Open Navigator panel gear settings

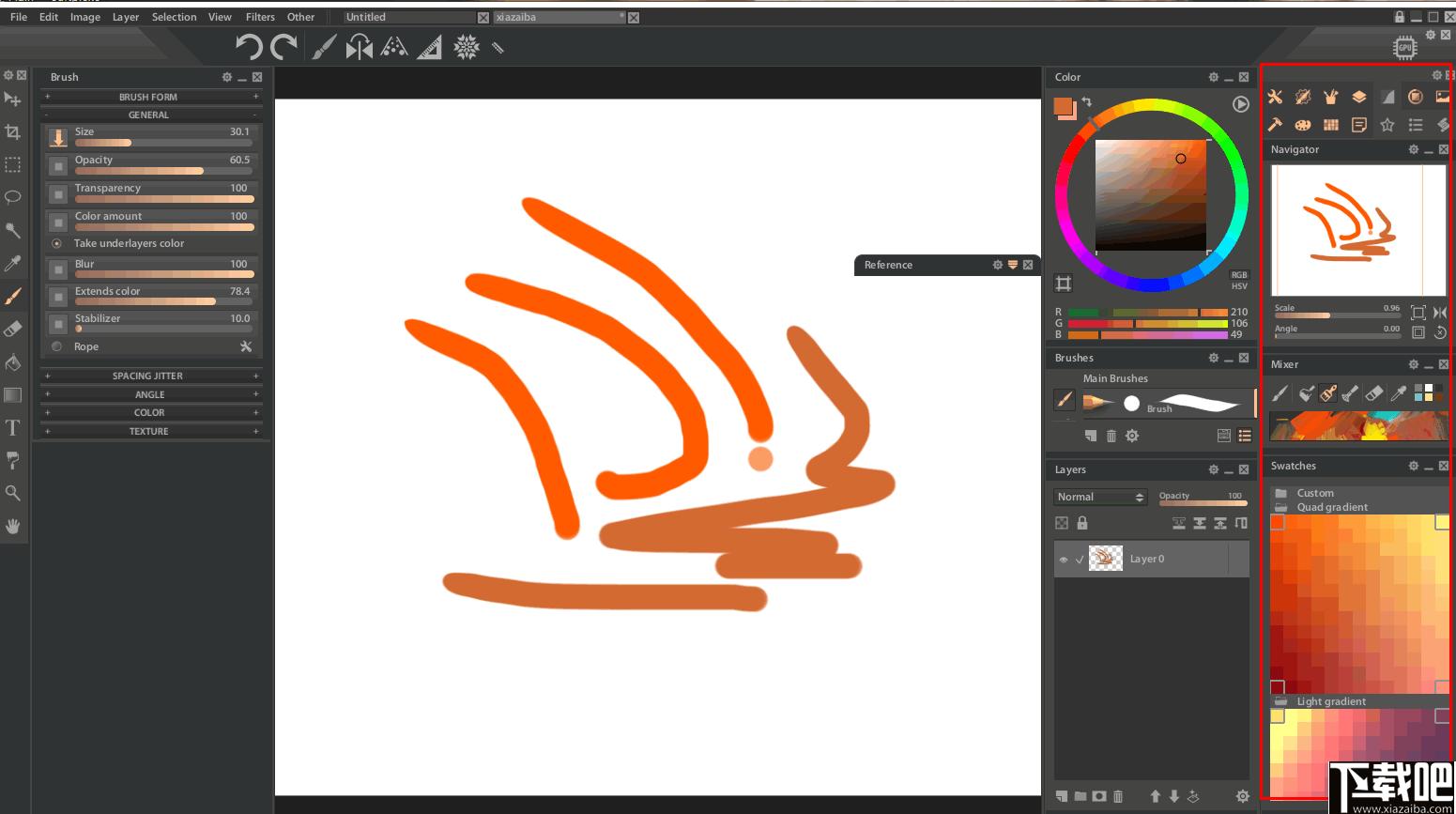point(1413,149)
